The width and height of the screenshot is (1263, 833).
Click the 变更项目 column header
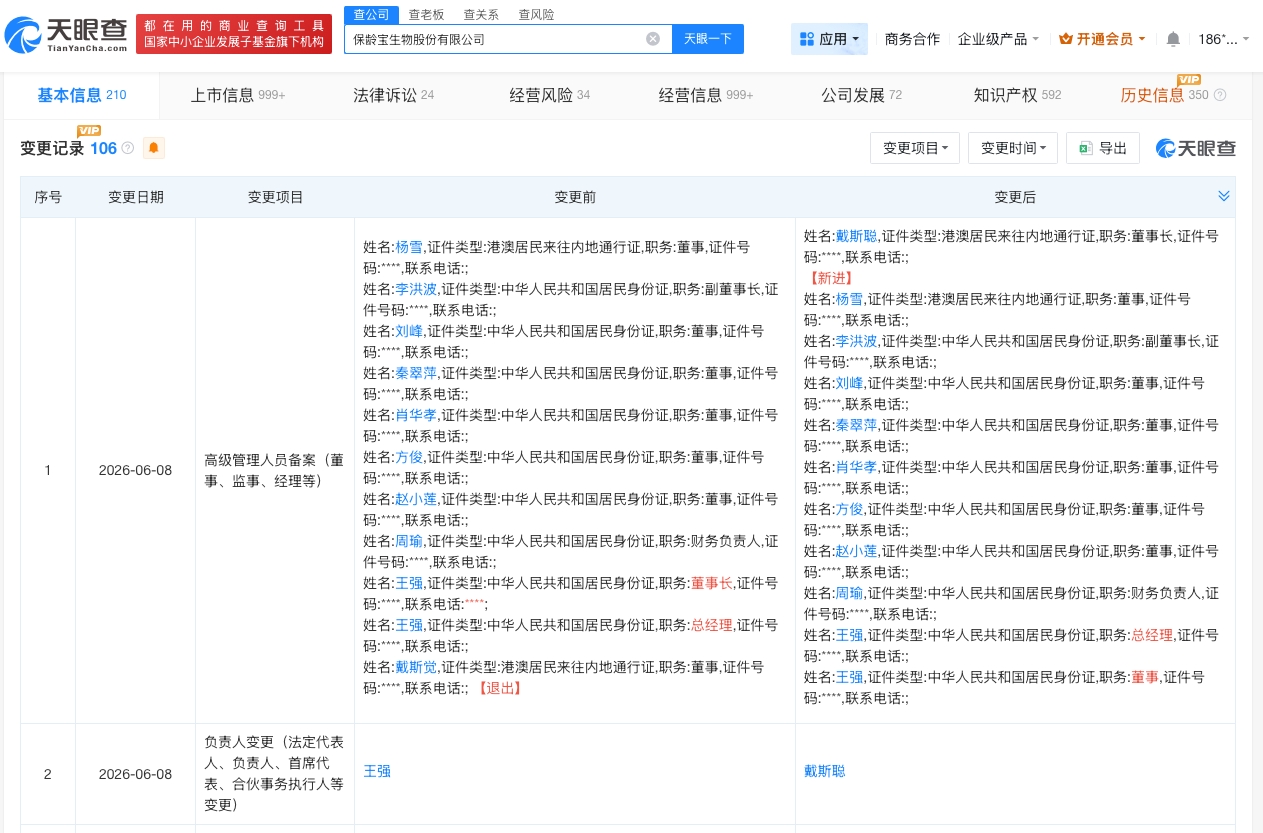(275, 197)
